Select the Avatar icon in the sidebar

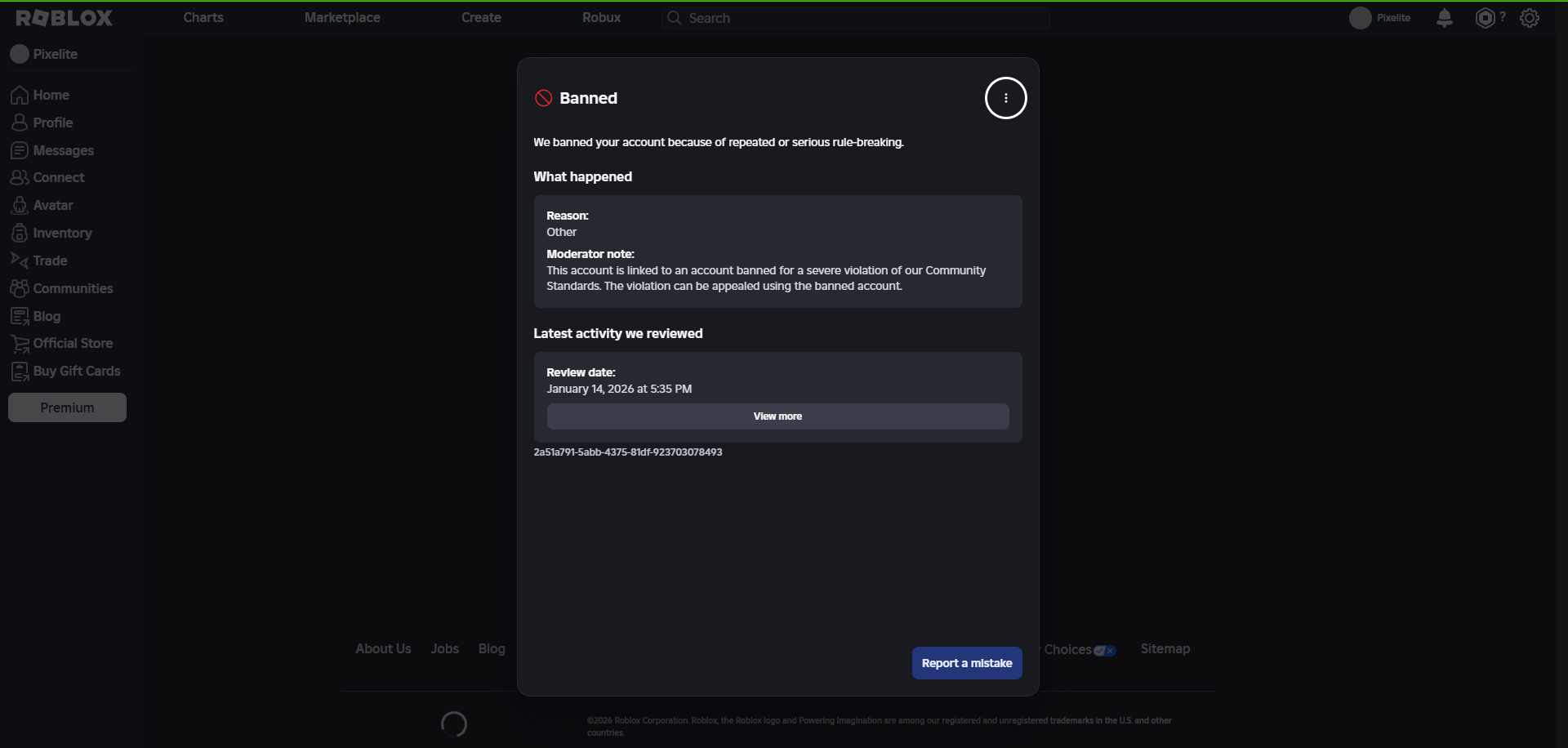pos(20,205)
